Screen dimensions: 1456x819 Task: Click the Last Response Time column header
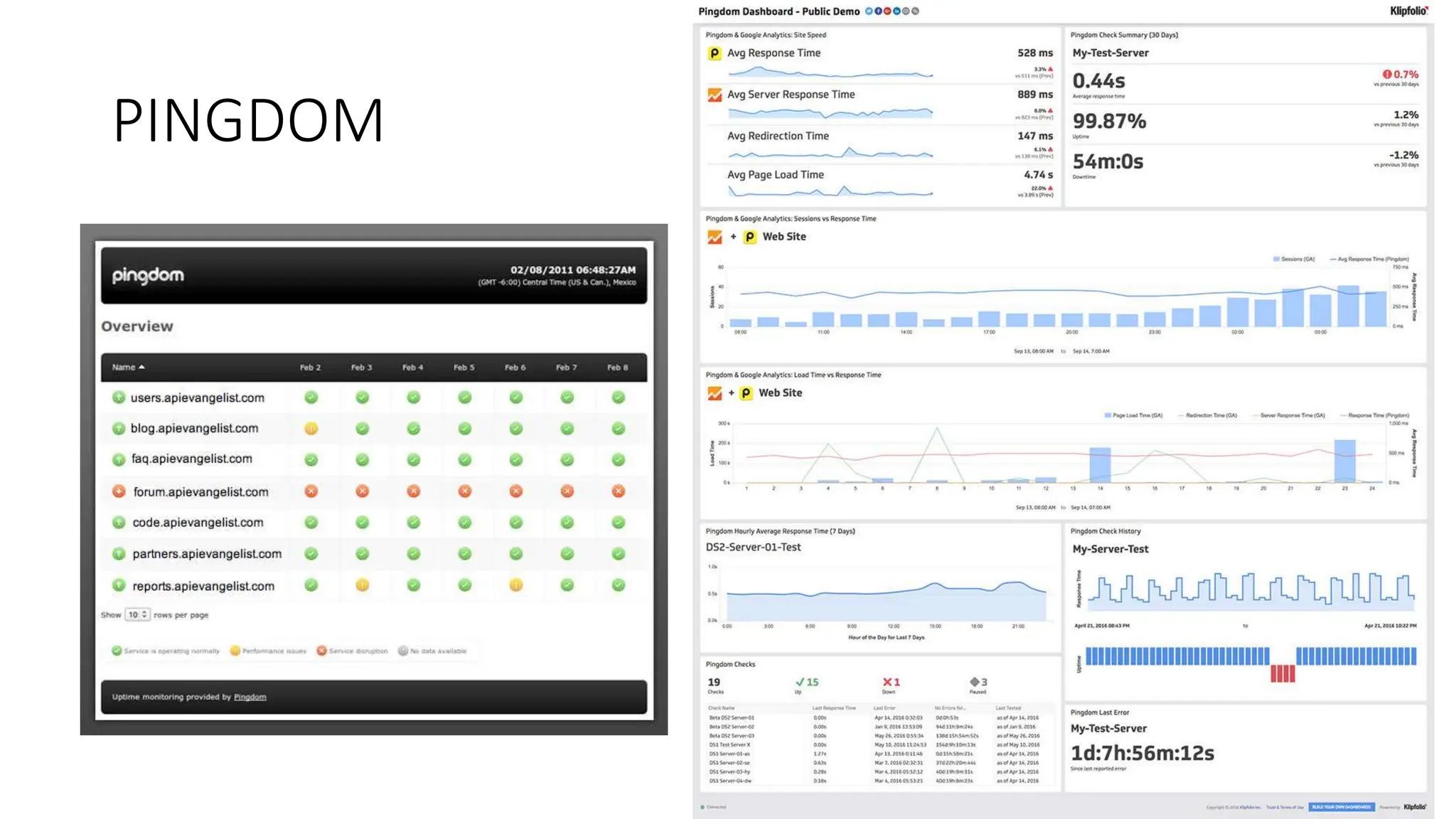(834, 708)
